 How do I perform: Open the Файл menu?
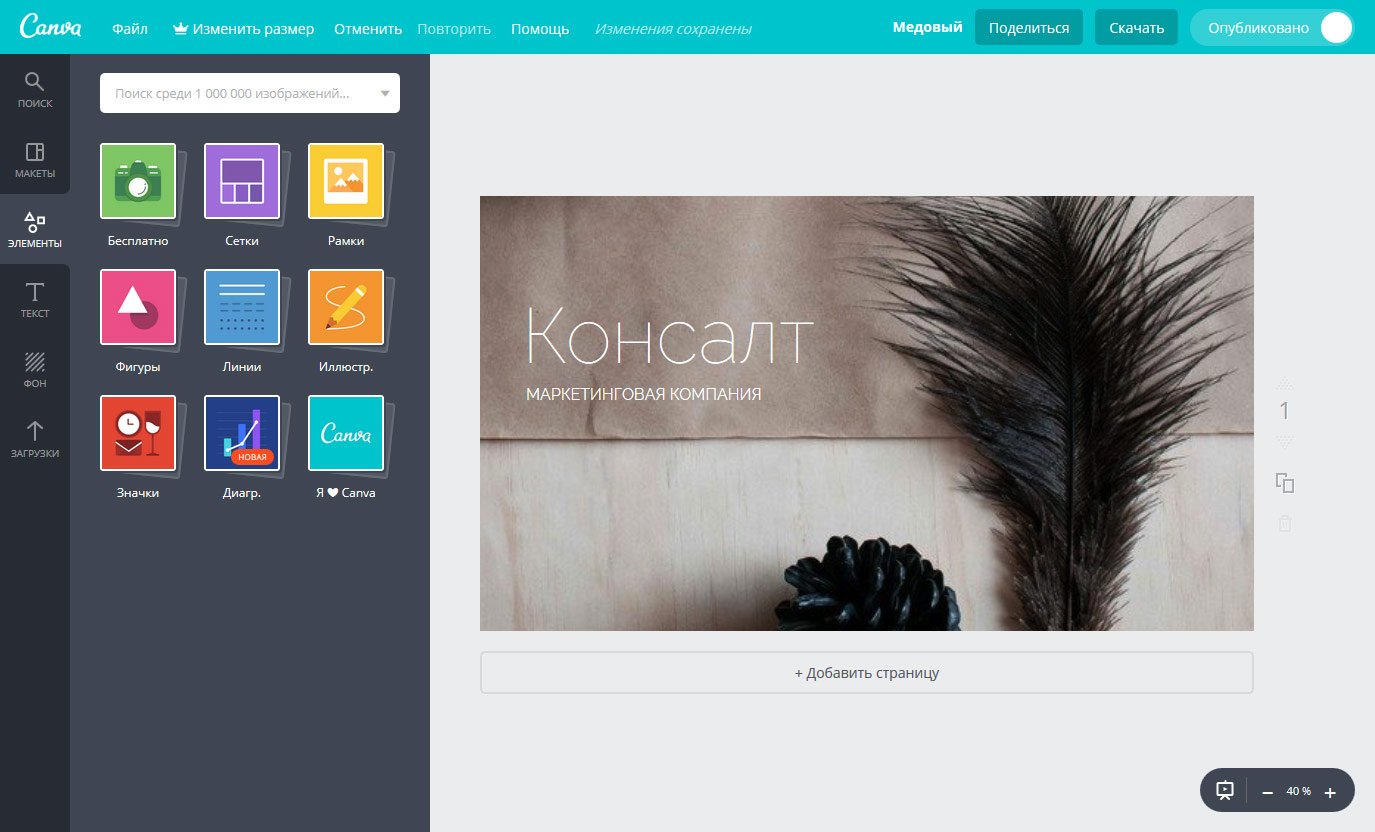[x=130, y=29]
